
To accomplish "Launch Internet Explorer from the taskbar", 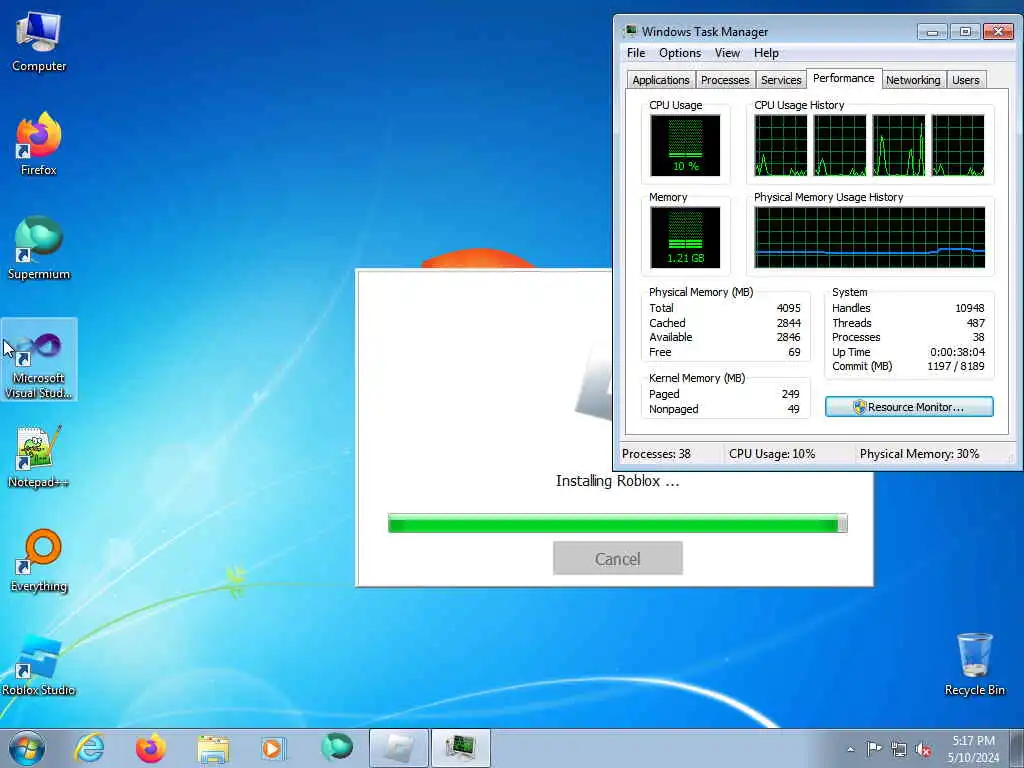I will click(89, 748).
